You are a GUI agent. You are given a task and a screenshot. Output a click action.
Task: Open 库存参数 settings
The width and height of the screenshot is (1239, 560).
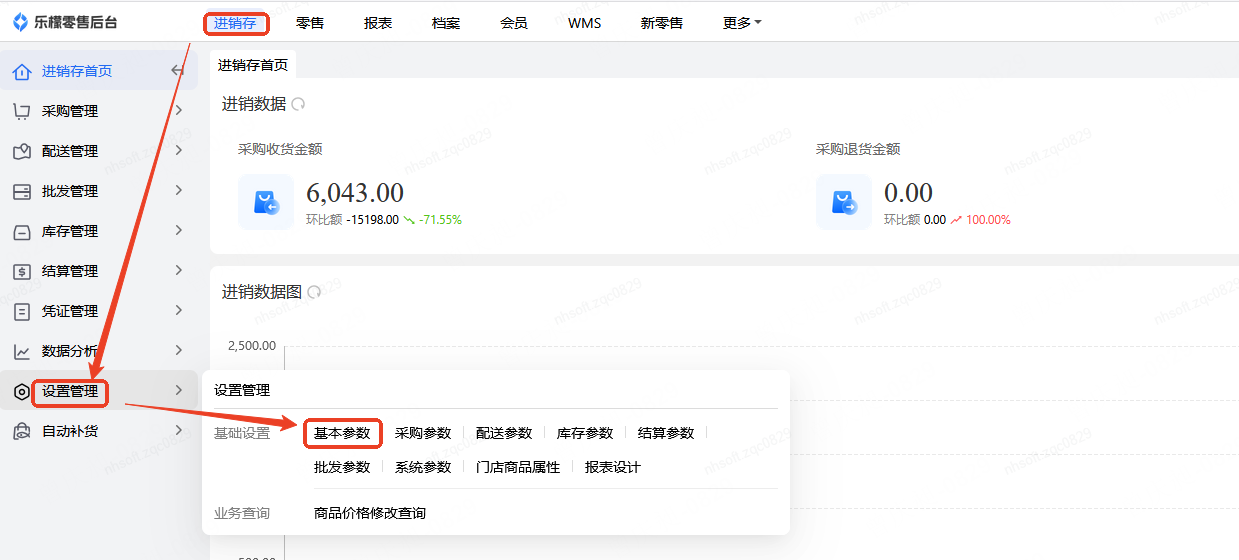click(x=585, y=433)
